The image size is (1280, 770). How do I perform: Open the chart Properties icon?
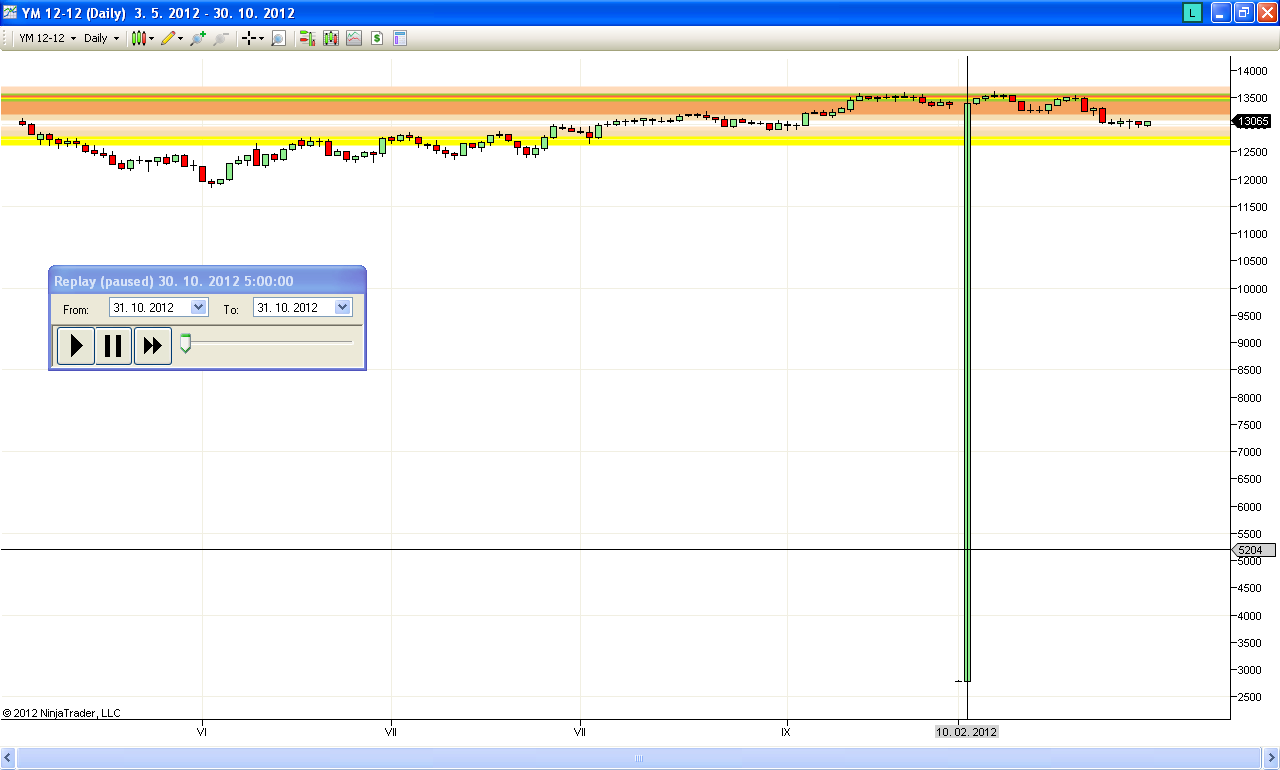click(400, 38)
